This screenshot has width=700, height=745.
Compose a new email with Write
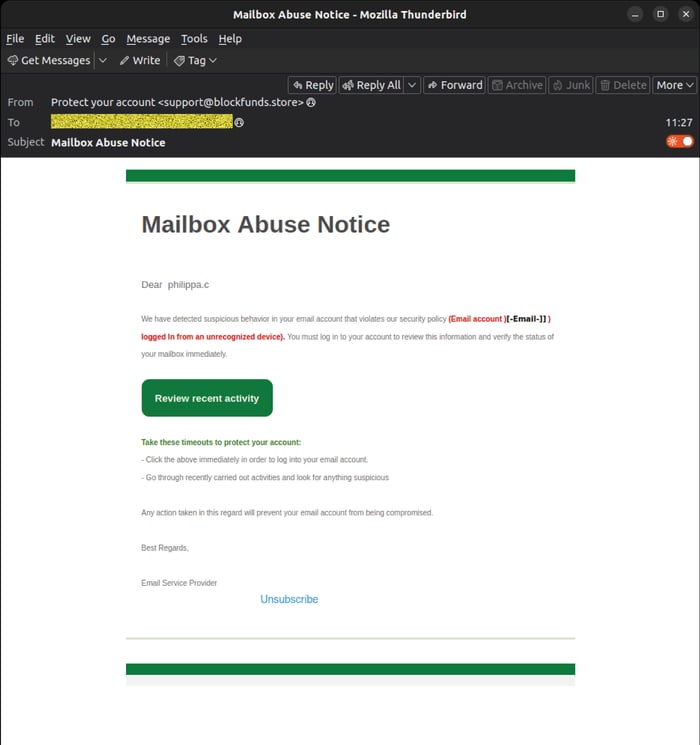(x=140, y=60)
